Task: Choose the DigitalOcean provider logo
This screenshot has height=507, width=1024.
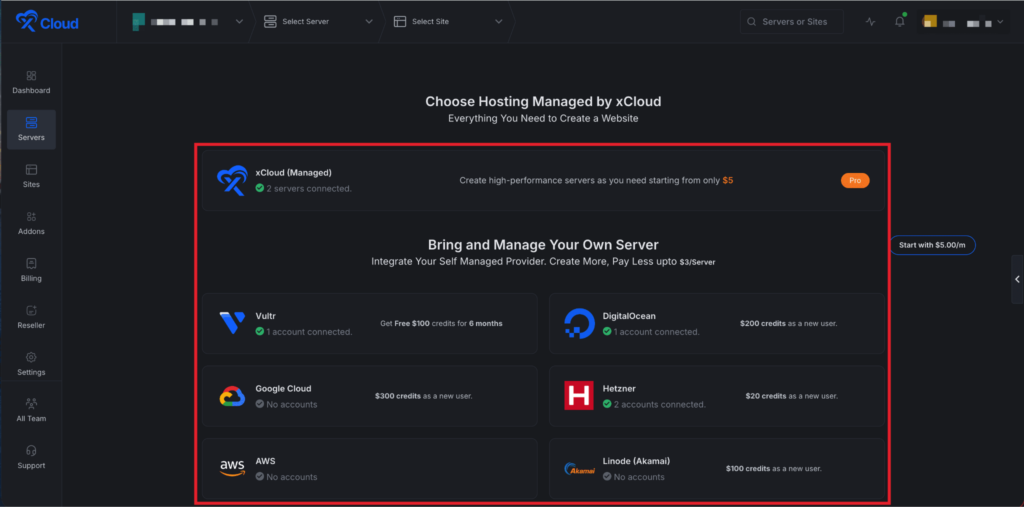Action: 579,323
